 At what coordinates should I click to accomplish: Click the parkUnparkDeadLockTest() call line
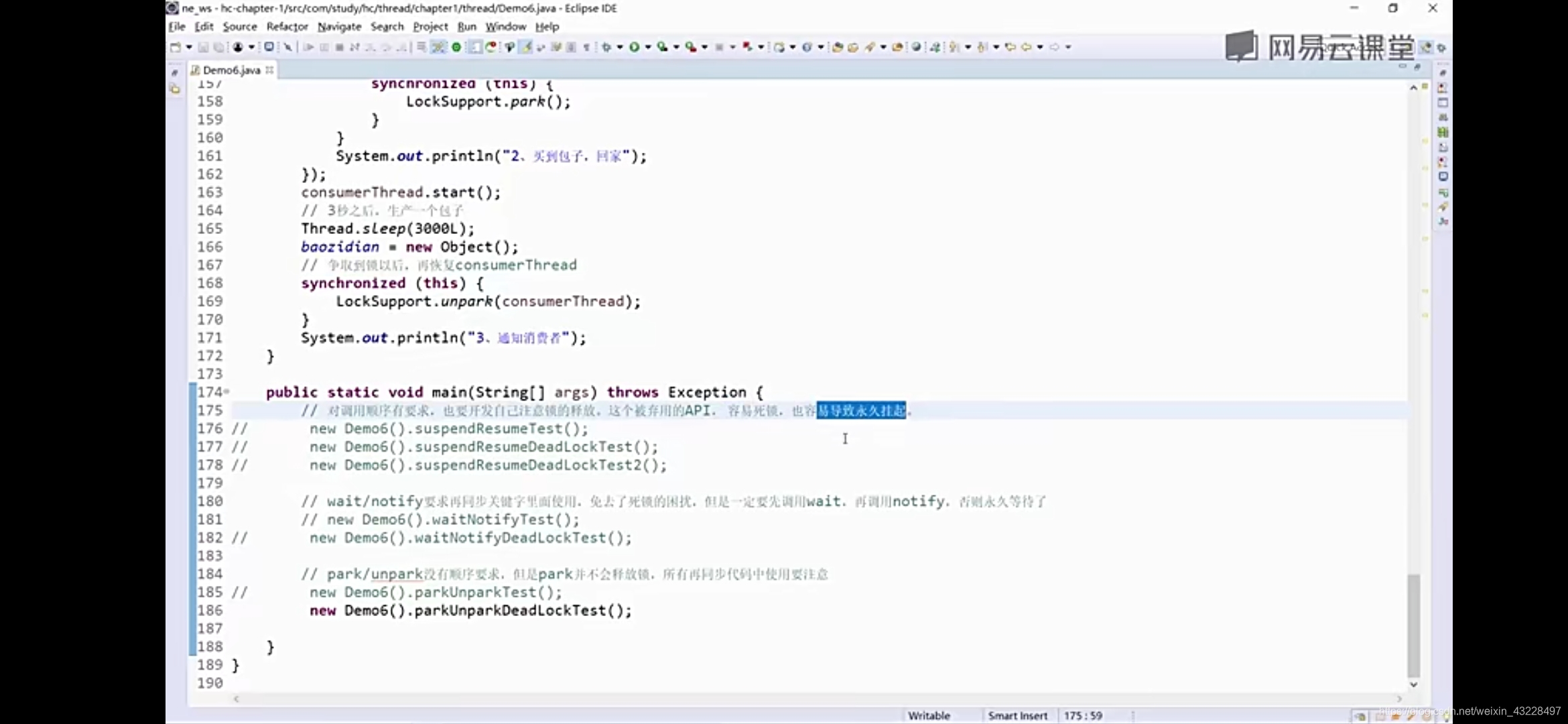point(470,610)
